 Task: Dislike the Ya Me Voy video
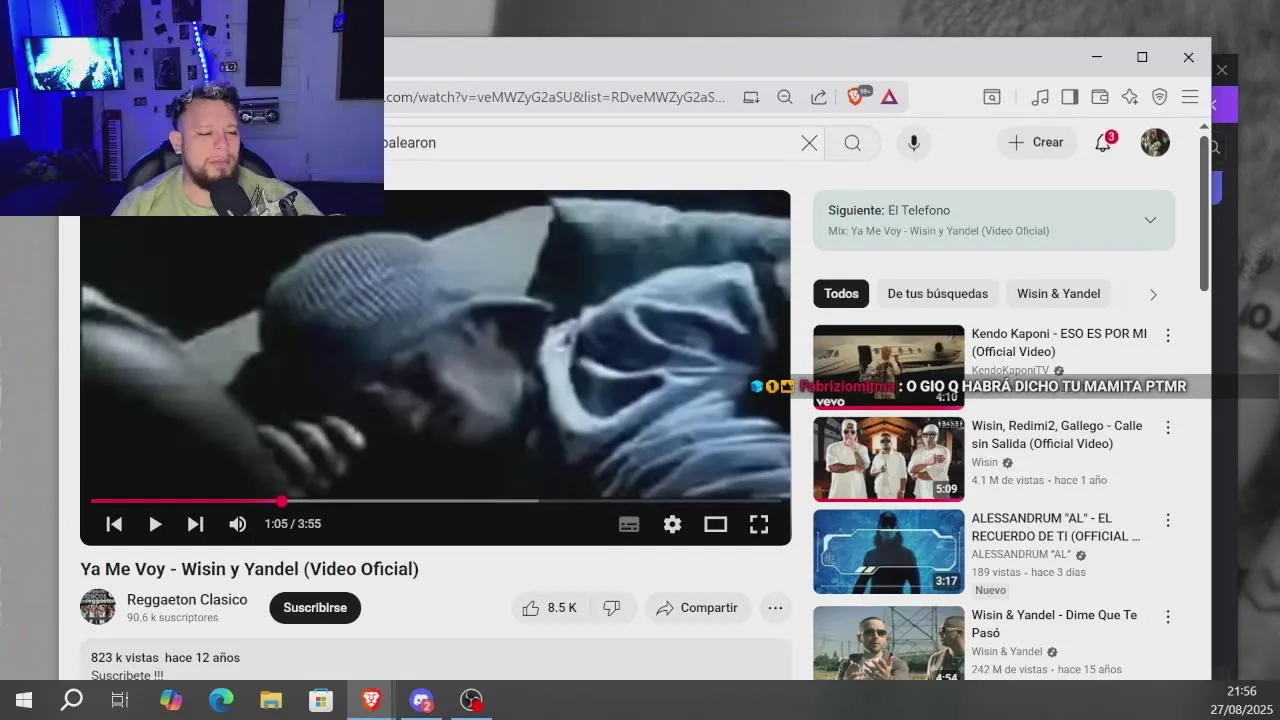(x=612, y=608)
